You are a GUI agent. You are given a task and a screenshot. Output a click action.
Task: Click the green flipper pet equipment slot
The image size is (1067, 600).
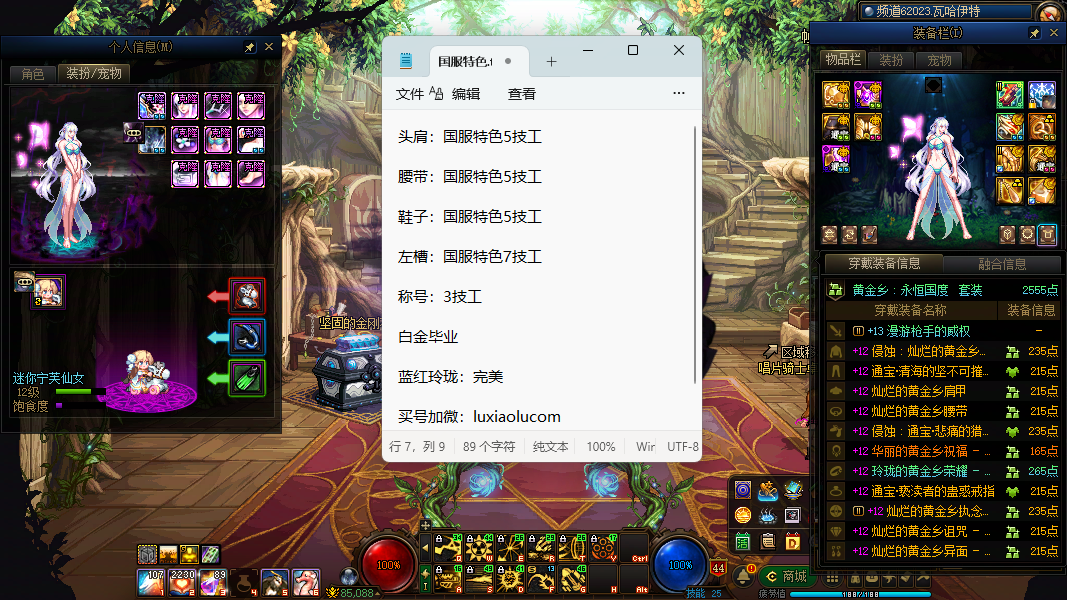tap(247, 378)
